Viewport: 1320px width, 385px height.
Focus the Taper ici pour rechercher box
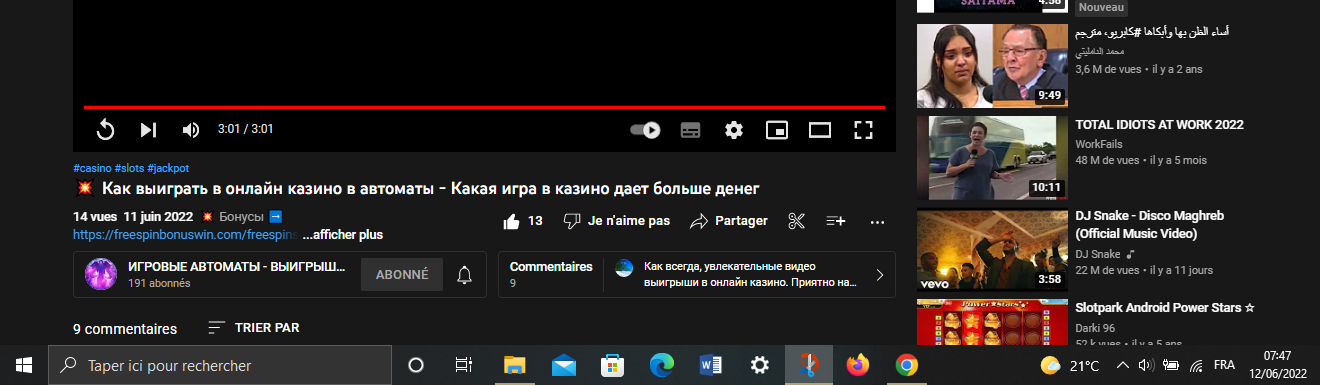[x=220, y=365]
